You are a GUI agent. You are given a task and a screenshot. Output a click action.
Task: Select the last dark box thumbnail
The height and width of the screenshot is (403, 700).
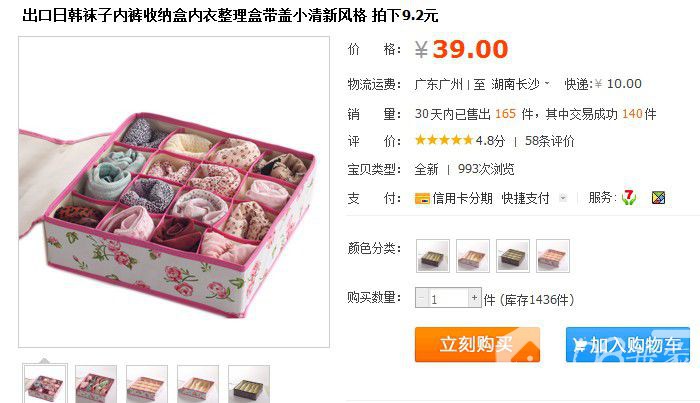(249, 384)
